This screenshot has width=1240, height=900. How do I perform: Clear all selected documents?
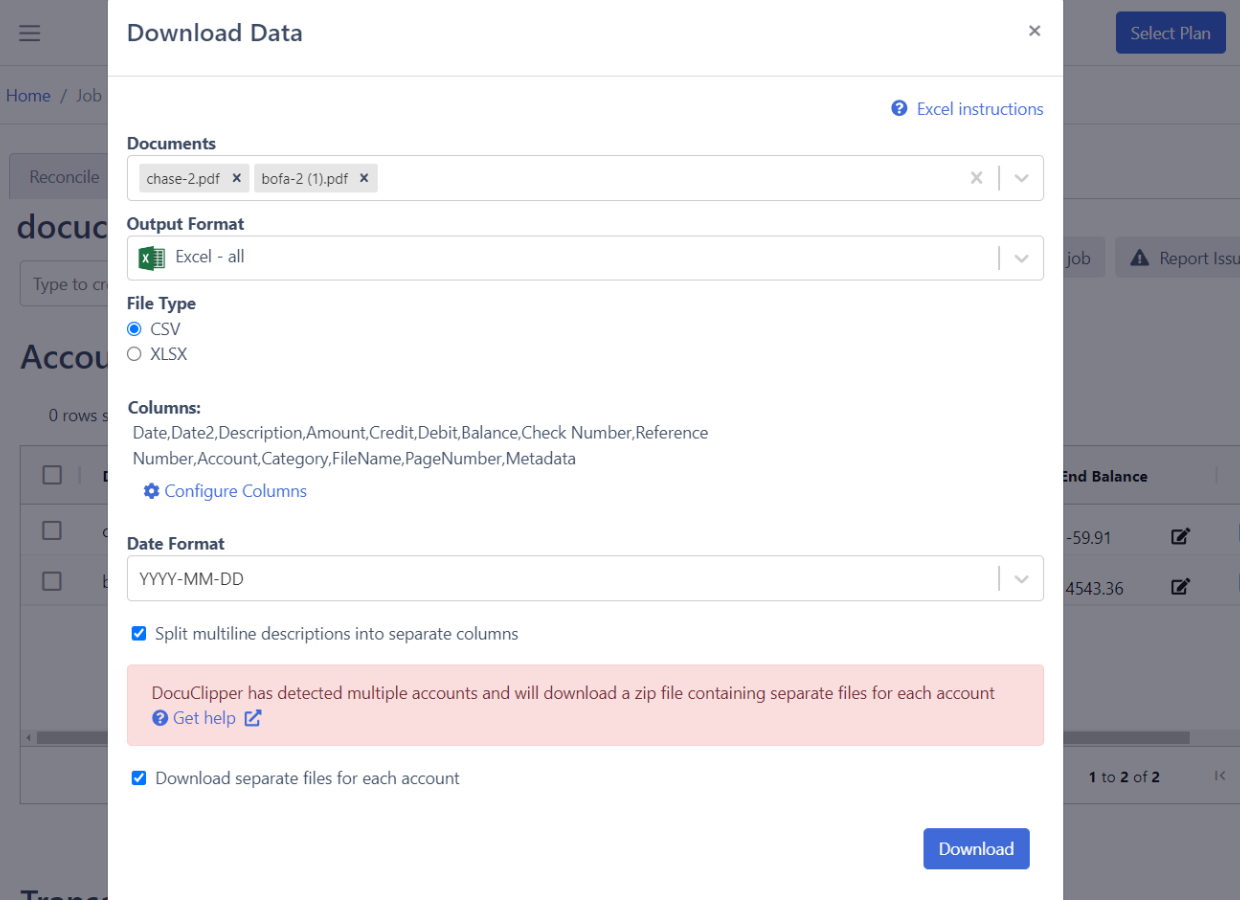pos(977,178)
